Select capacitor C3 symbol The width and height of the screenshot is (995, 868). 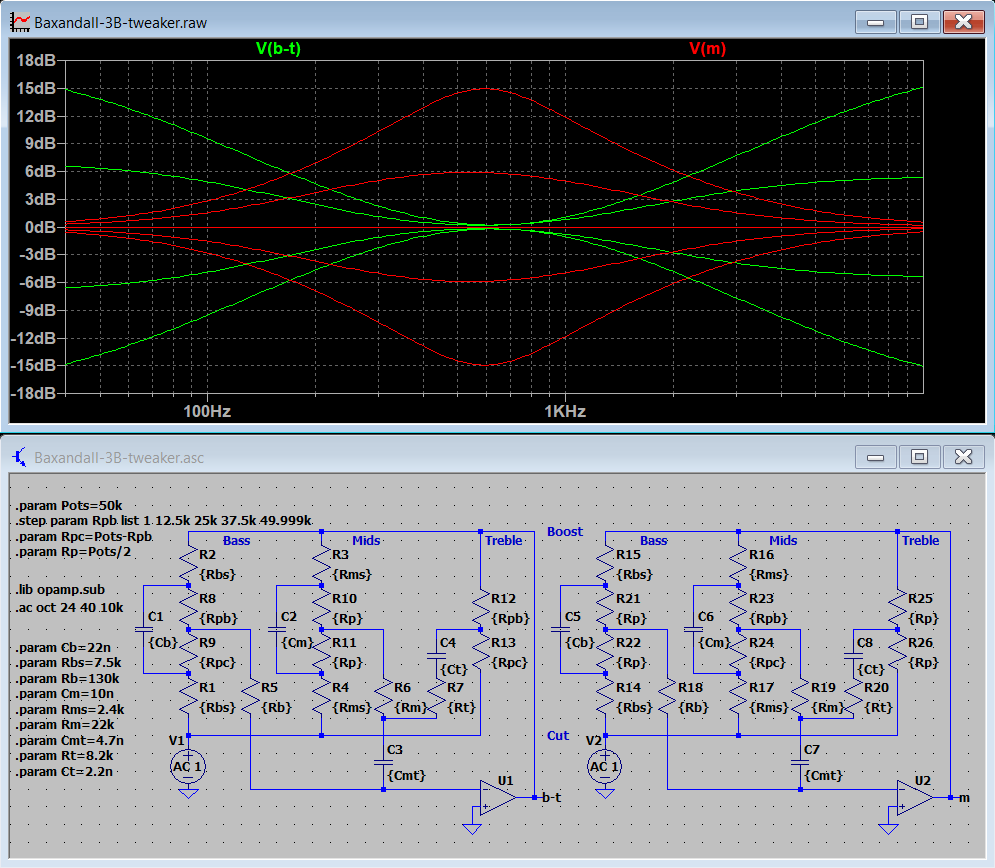[383, 761]
